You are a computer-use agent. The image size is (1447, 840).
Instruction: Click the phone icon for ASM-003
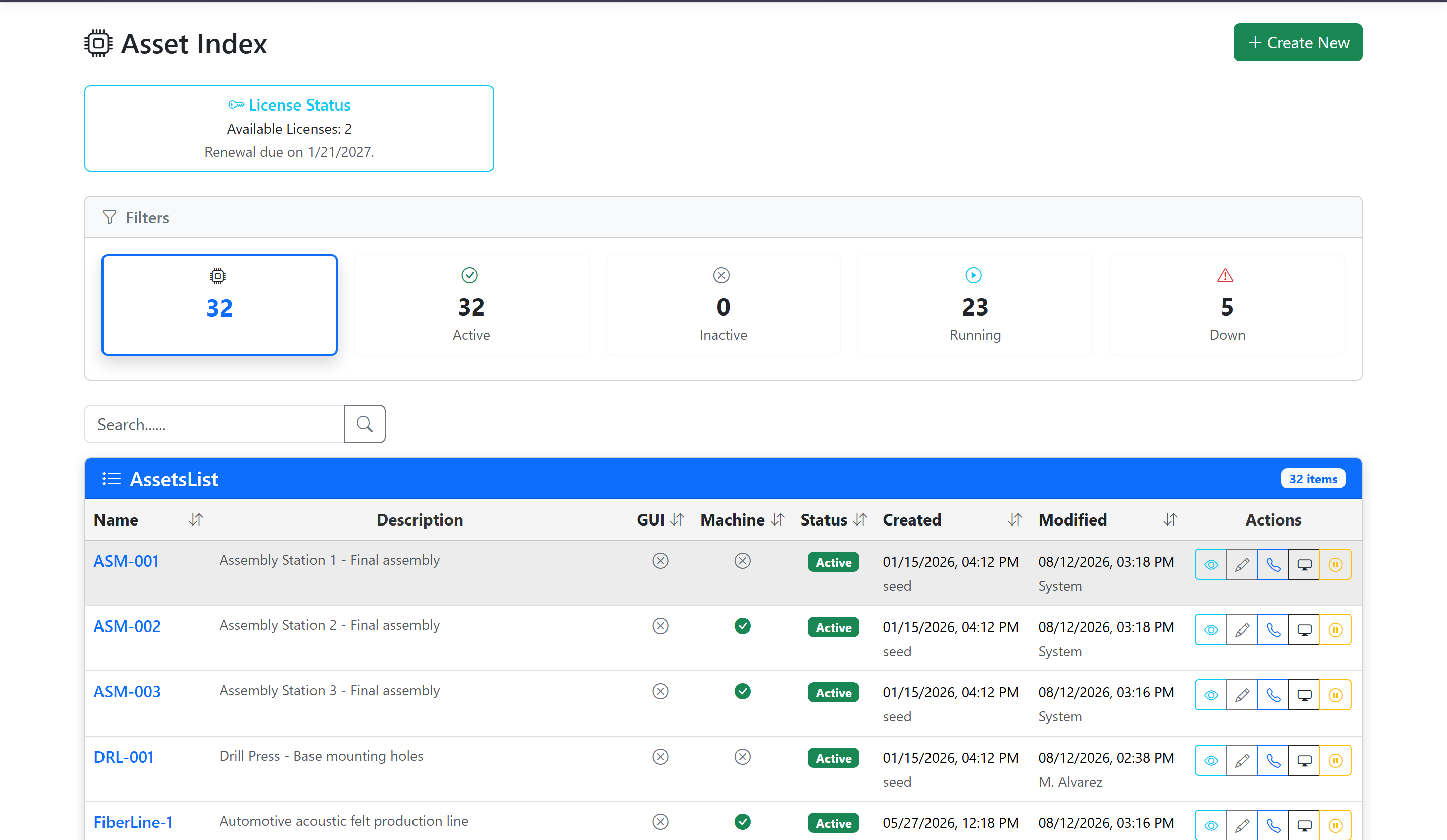[x=1273, y=695]
